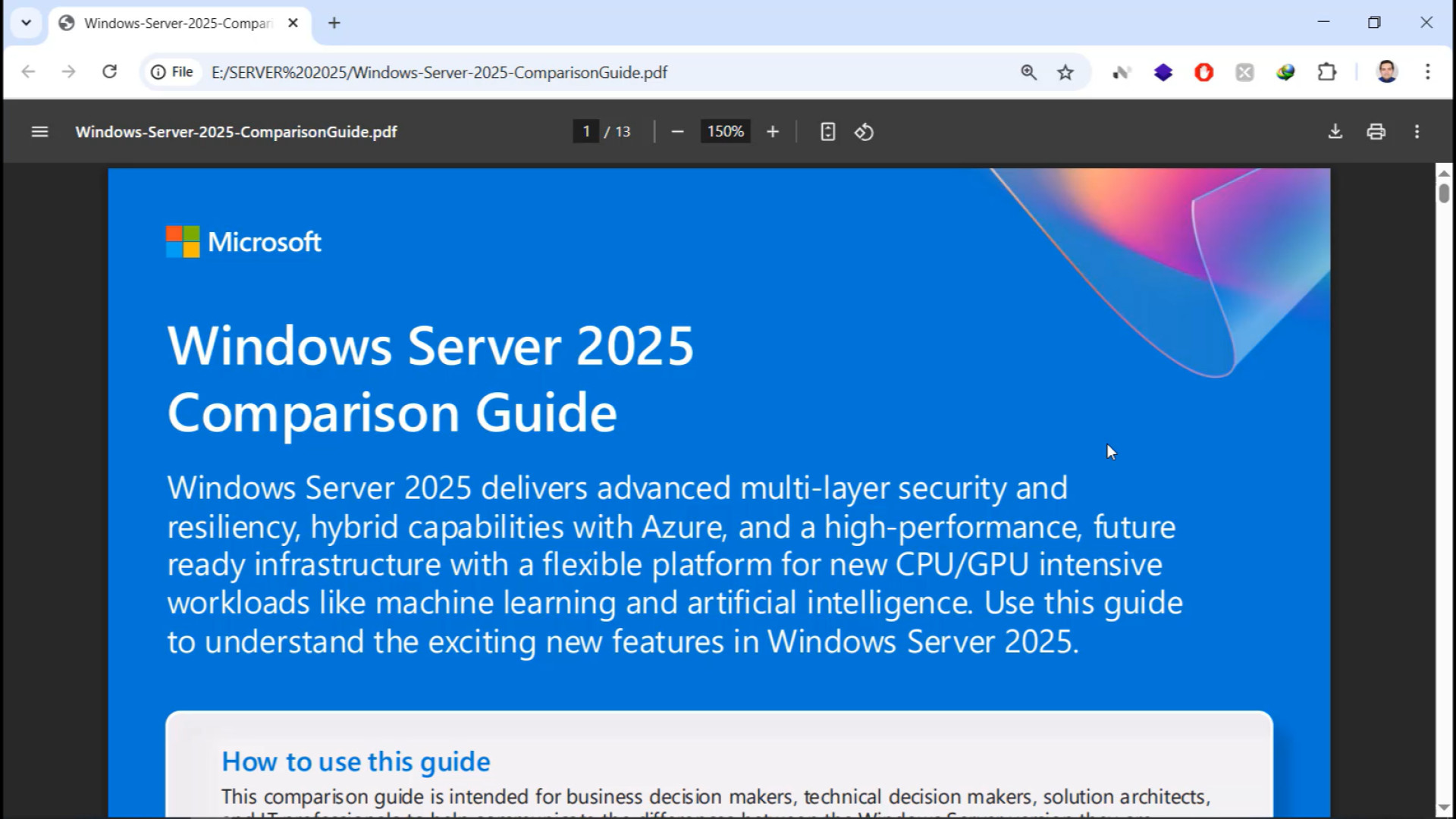Zoom in the PDF

coord(772,132)
